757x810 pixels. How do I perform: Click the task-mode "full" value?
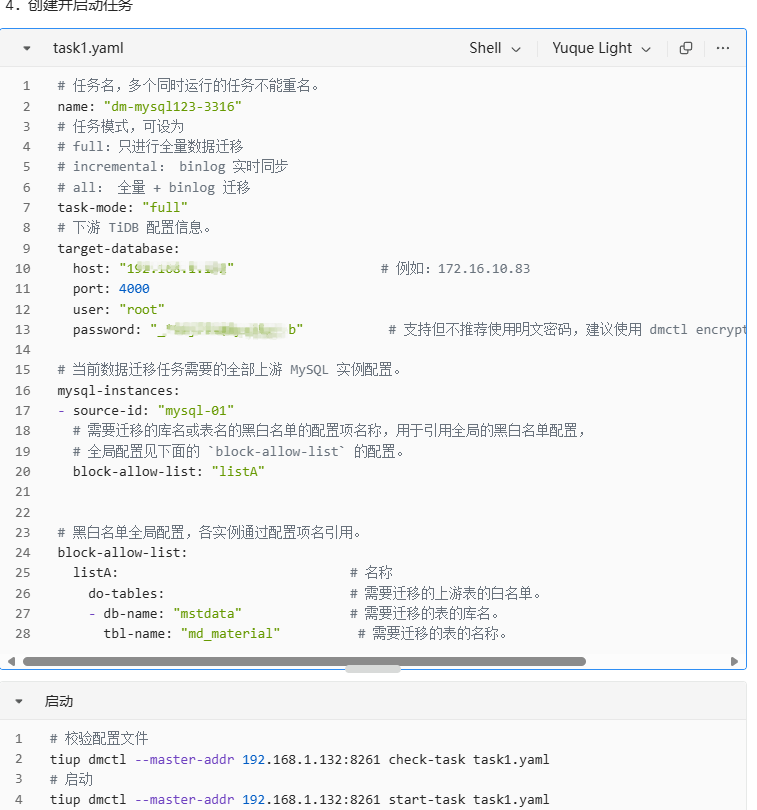(x=165, y=207)
